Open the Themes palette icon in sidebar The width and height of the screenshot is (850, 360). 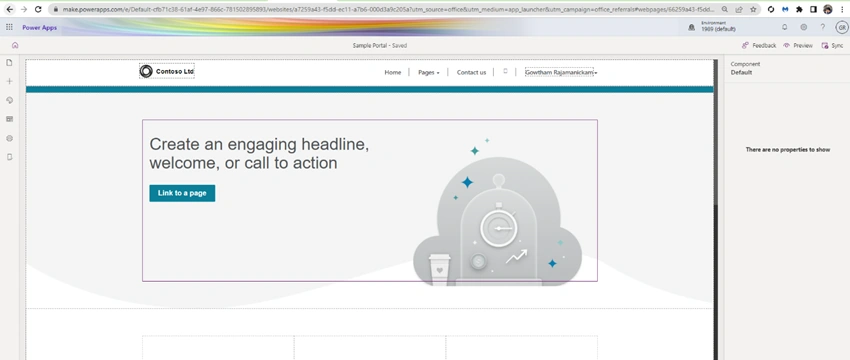[x=9, y=100]
